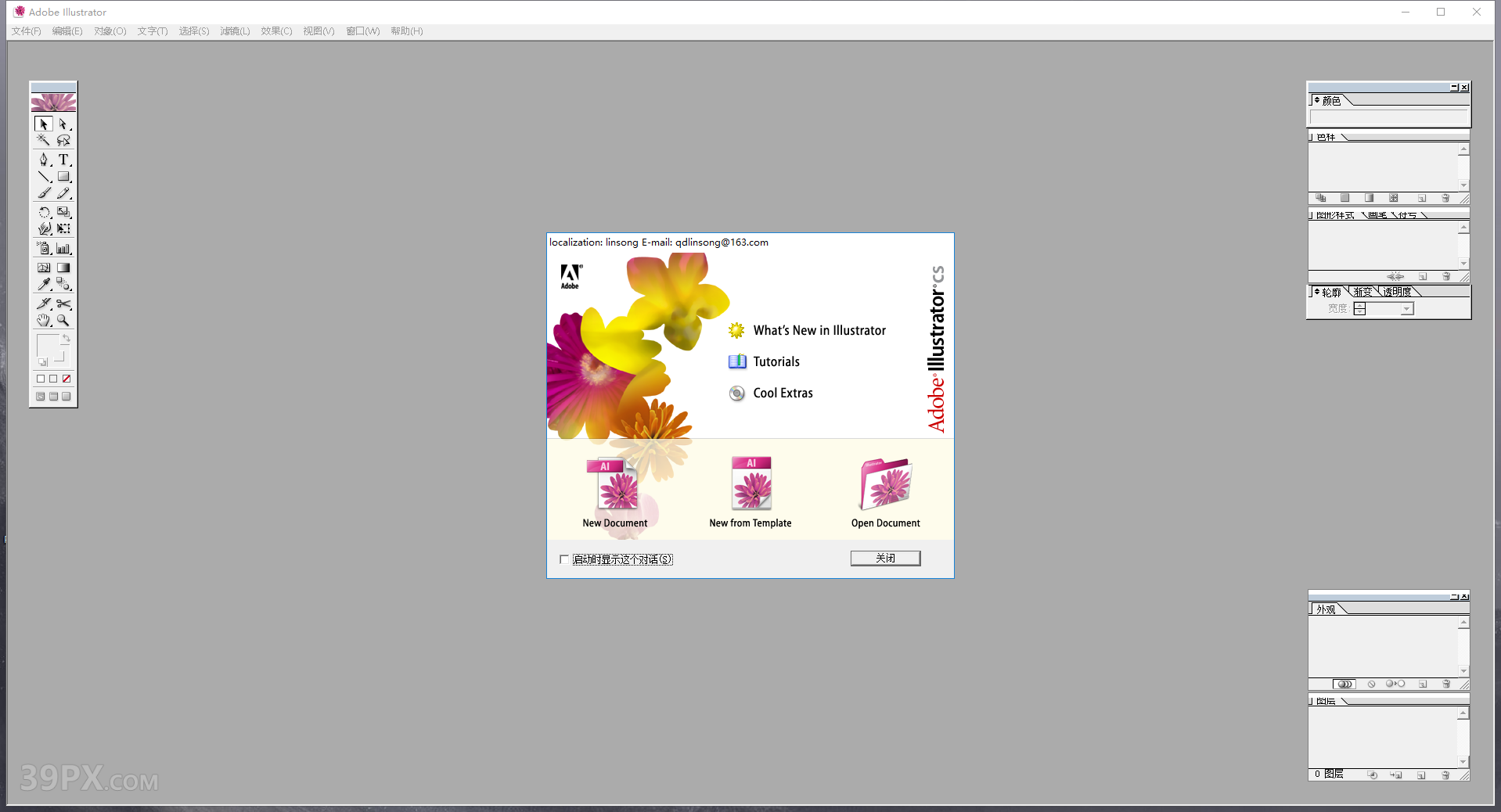Collapse the 颜色 panel with its arrow
The width and height of the screenshot is (1501, 812).
click(1316, 100)
